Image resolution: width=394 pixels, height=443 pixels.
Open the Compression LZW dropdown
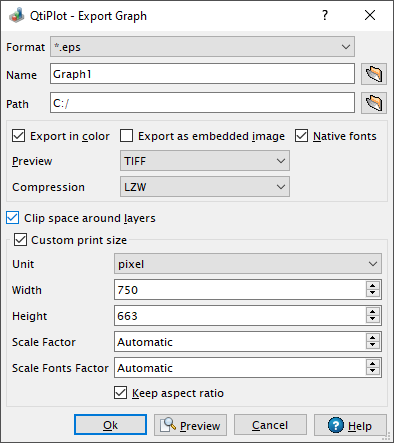205,187
